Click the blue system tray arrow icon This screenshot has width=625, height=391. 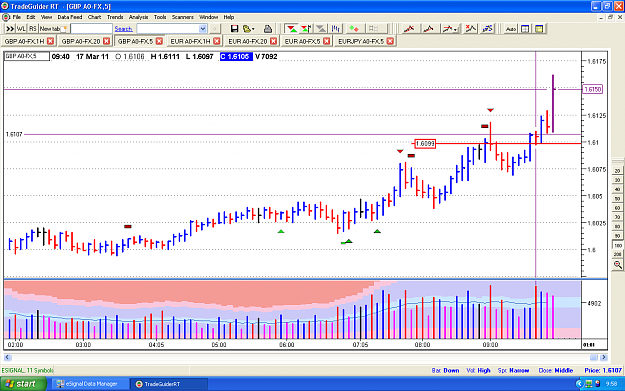(580, 384)
